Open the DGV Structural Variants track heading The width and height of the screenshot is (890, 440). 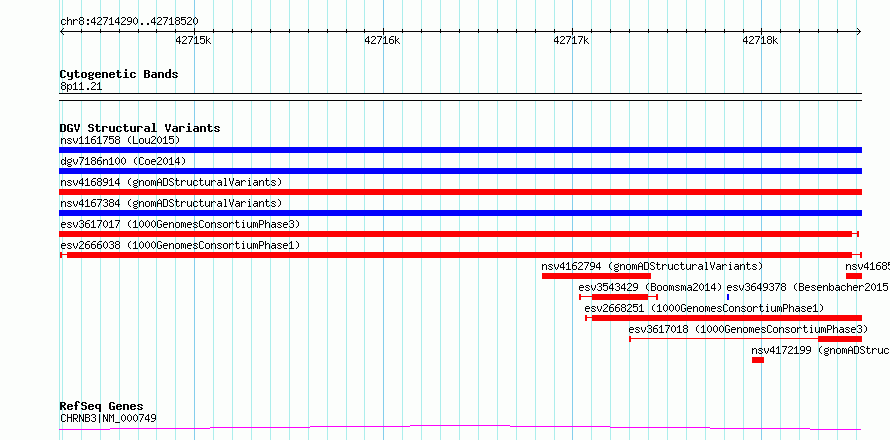[x=140, y=128]
